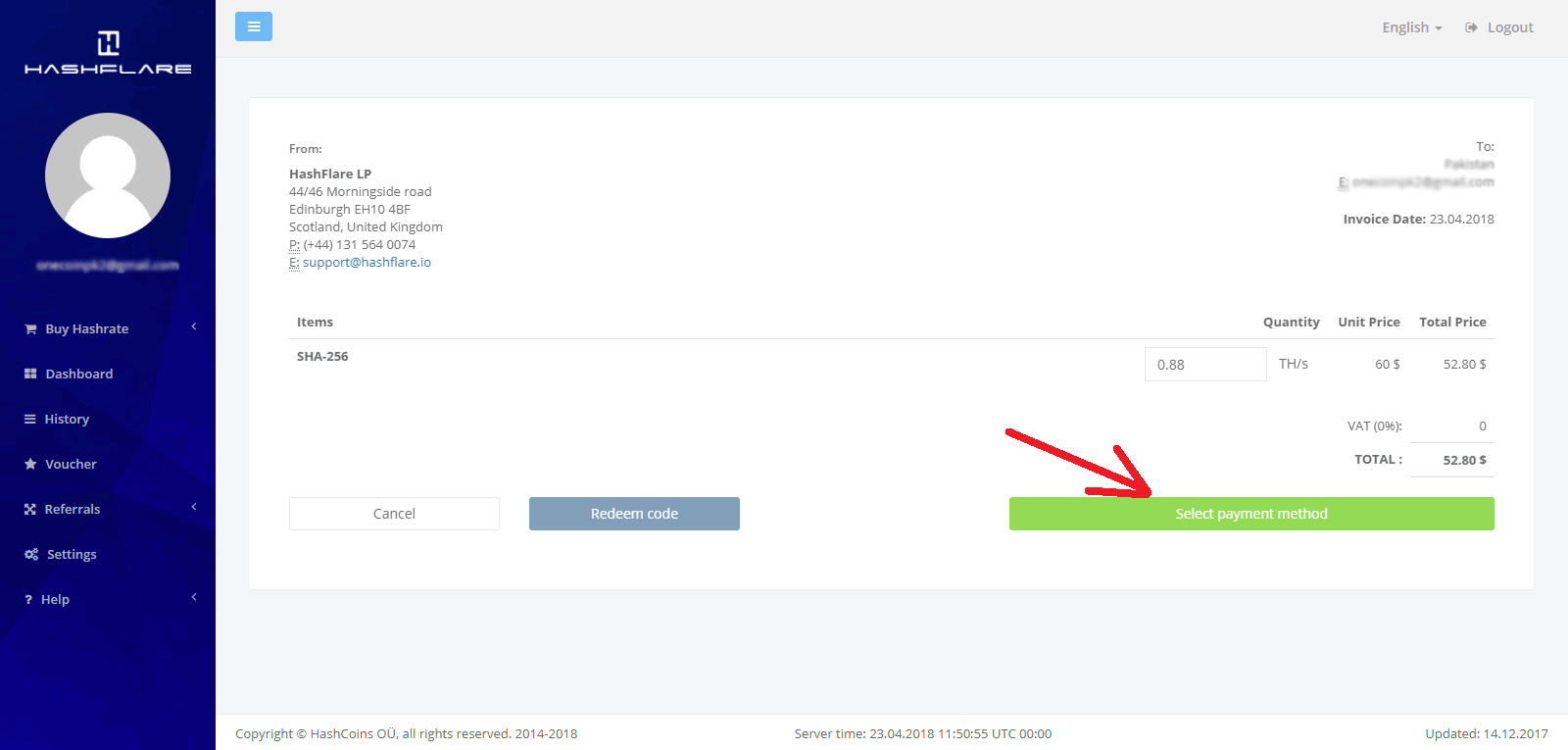This screenshot has height=750, width=1568.
Task: Click the Unit Price column header
Action: (x=1369, y=323)
